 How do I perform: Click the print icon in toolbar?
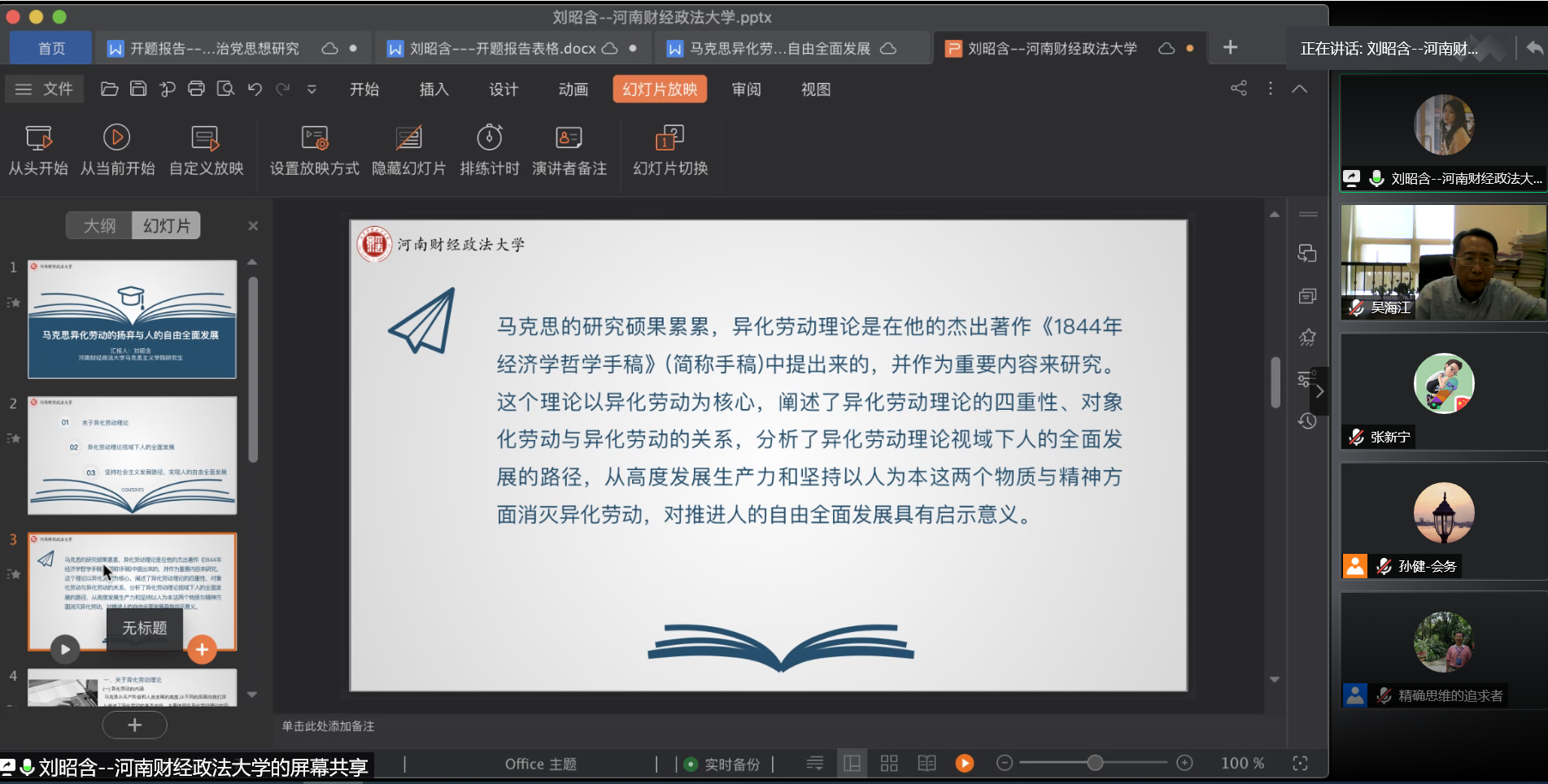click(x=196, y=89)
